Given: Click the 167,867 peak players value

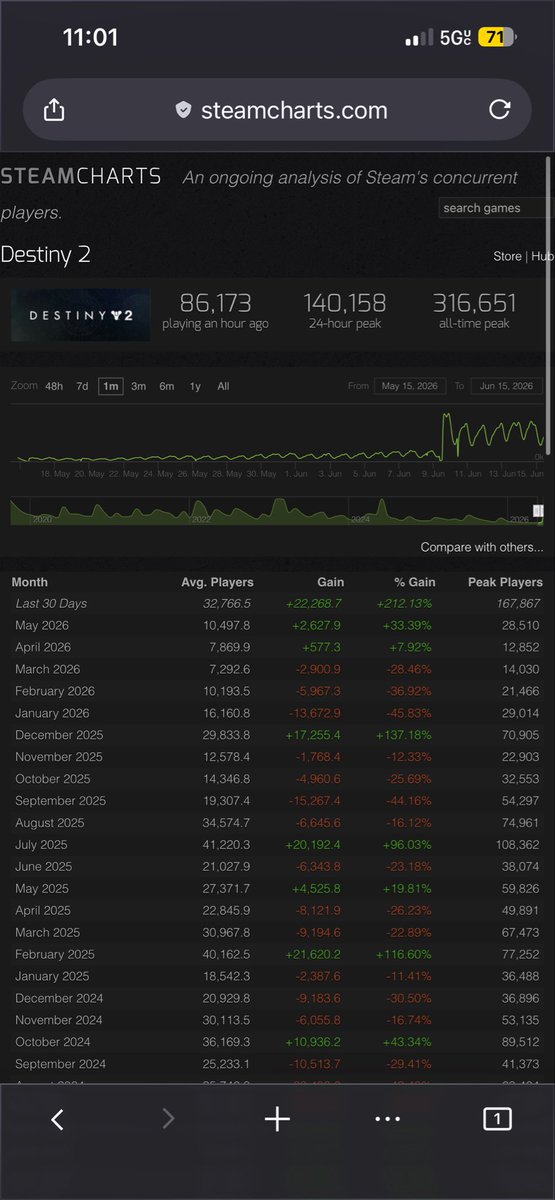Looking at the screenshot, I should pyautogui.click(x=517, y=603).
